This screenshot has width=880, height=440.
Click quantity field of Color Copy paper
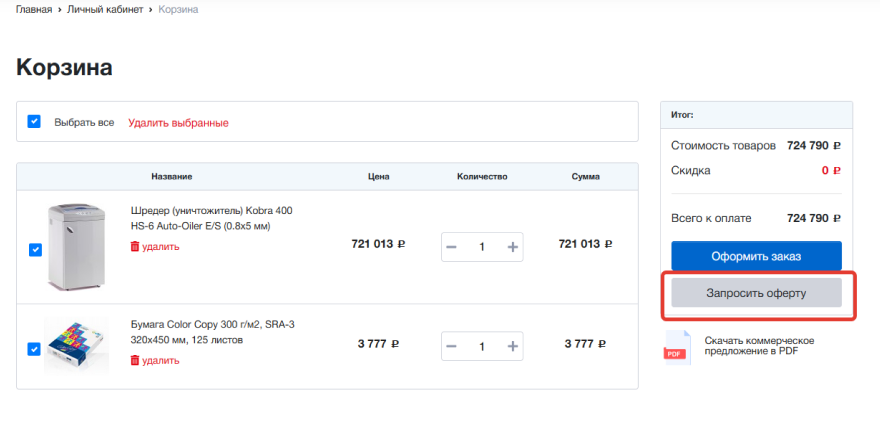pyautogui.click(x=482, y=346)
